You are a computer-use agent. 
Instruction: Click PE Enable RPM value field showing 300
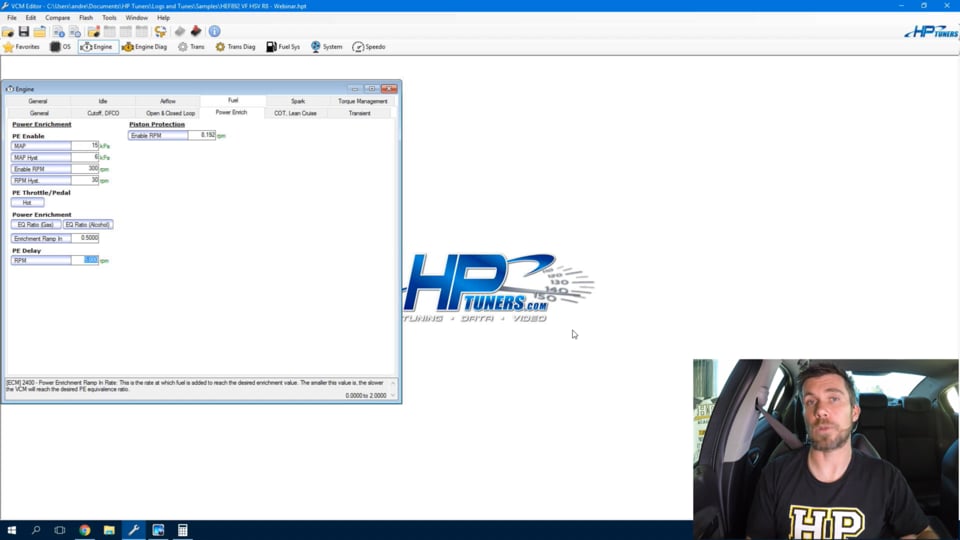85,169
